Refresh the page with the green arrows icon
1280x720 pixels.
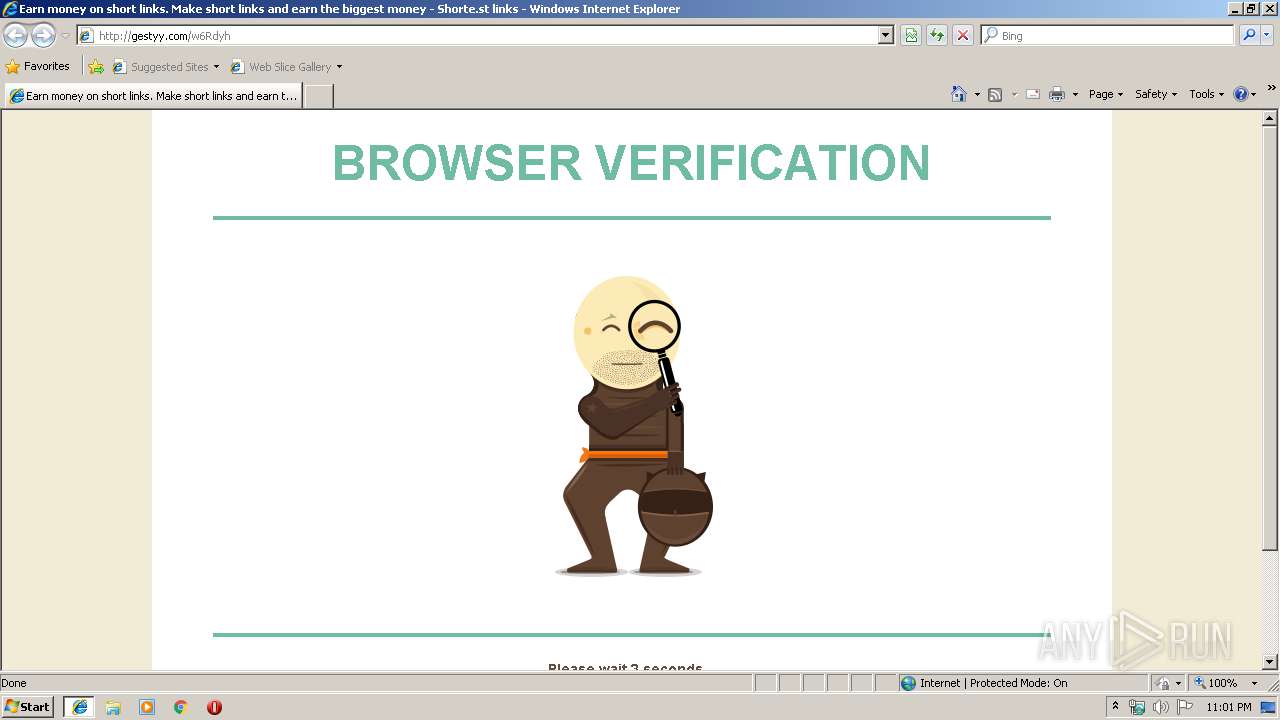(x=937, y=35)
